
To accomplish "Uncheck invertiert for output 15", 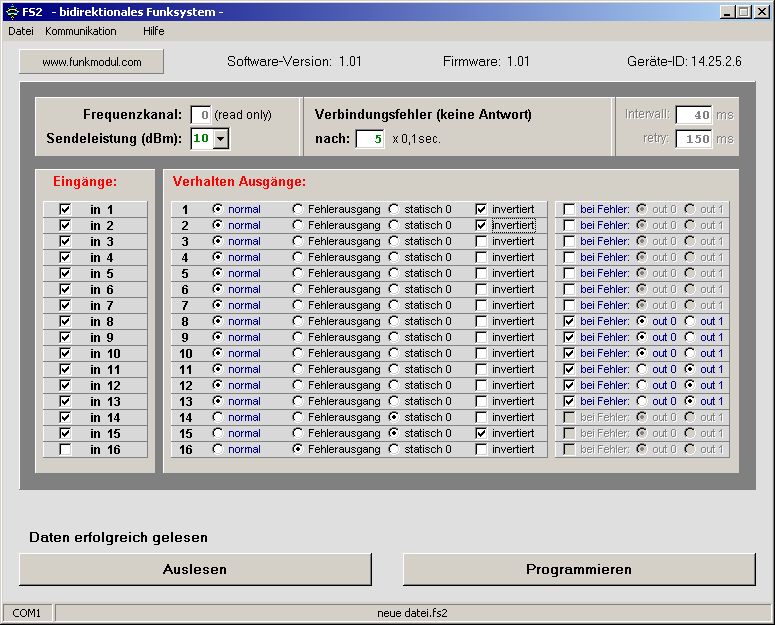I will click(481, 433).
